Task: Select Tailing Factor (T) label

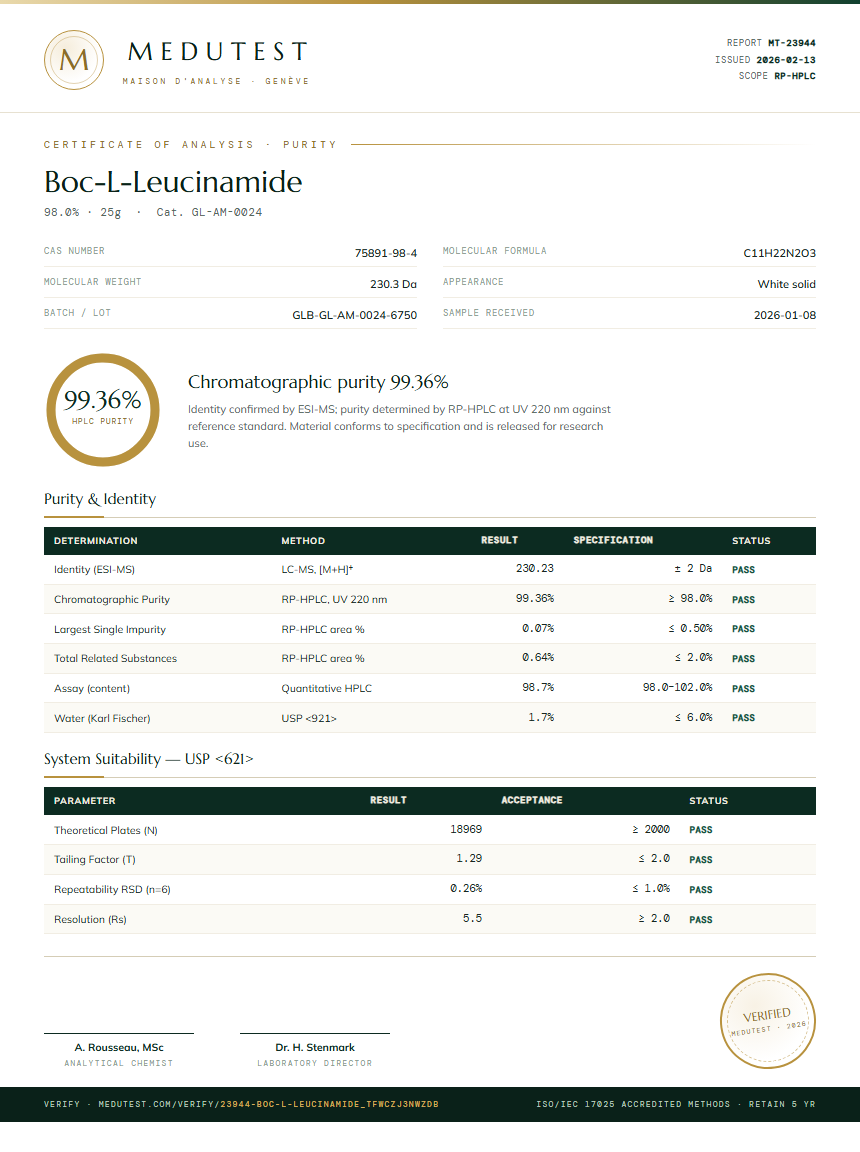Action: pos(95,860)
